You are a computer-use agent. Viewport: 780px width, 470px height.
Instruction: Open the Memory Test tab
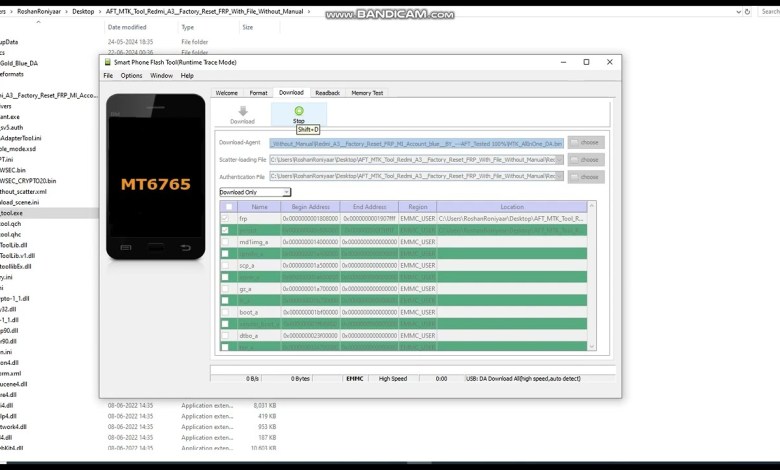click(x=367, y=93)
